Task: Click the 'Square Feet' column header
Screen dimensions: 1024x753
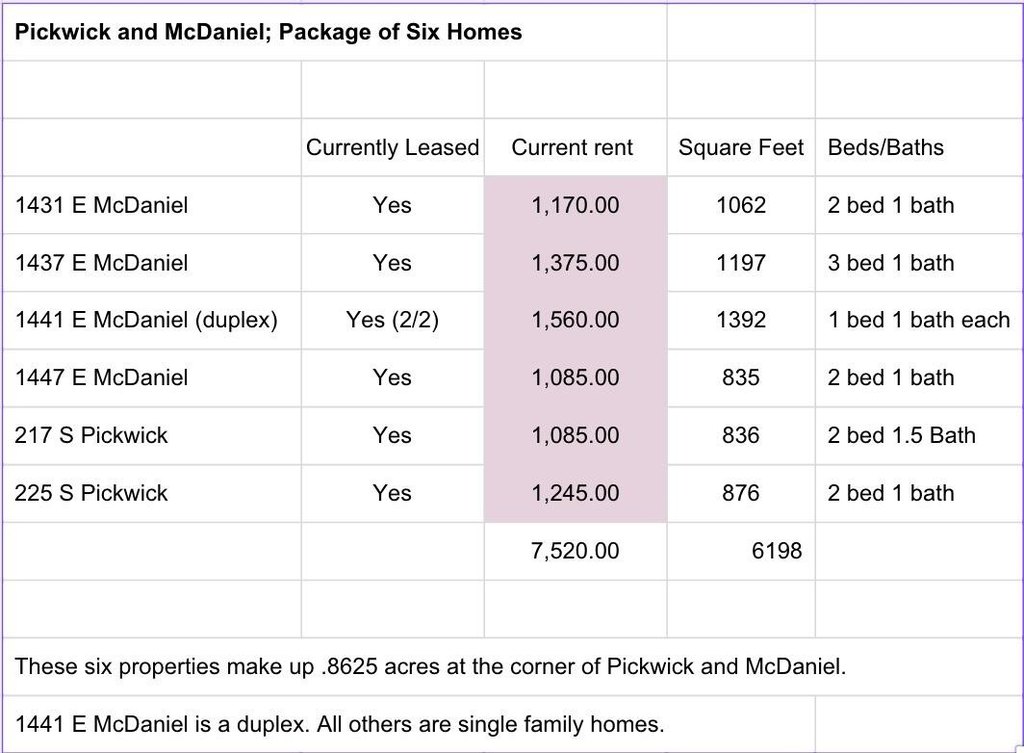Action: click(x=741, y=148)
